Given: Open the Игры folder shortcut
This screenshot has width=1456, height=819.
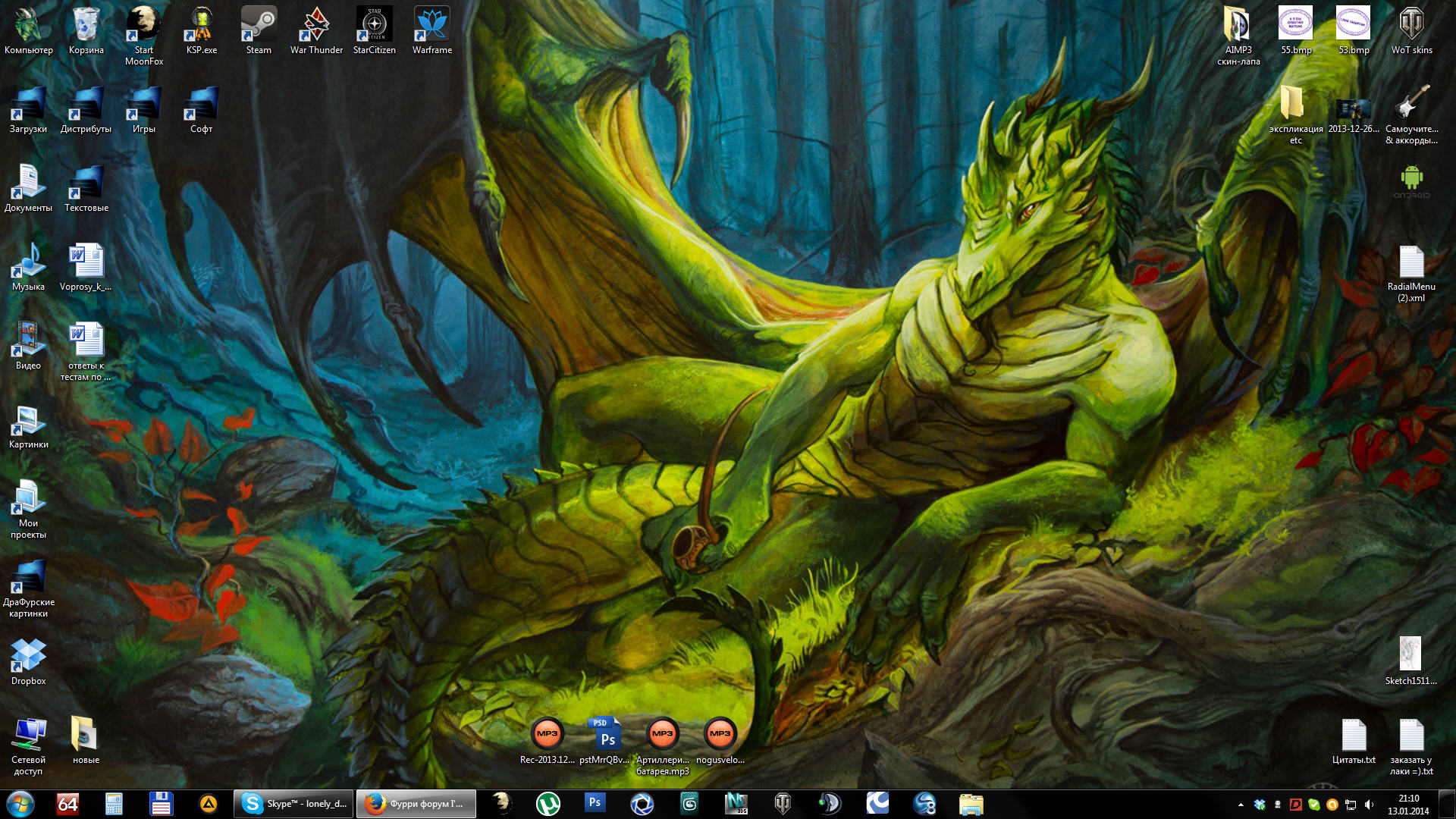Looking at the screenshot, I should [144, 110].
